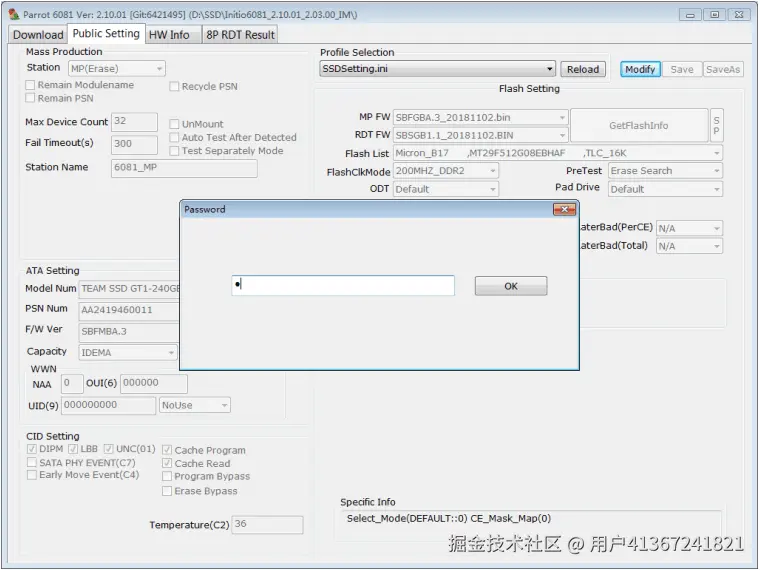Toggle the Remain PSN checkbox
The height and width of the screenshot is (570, 760).
[x=30, y=98]
